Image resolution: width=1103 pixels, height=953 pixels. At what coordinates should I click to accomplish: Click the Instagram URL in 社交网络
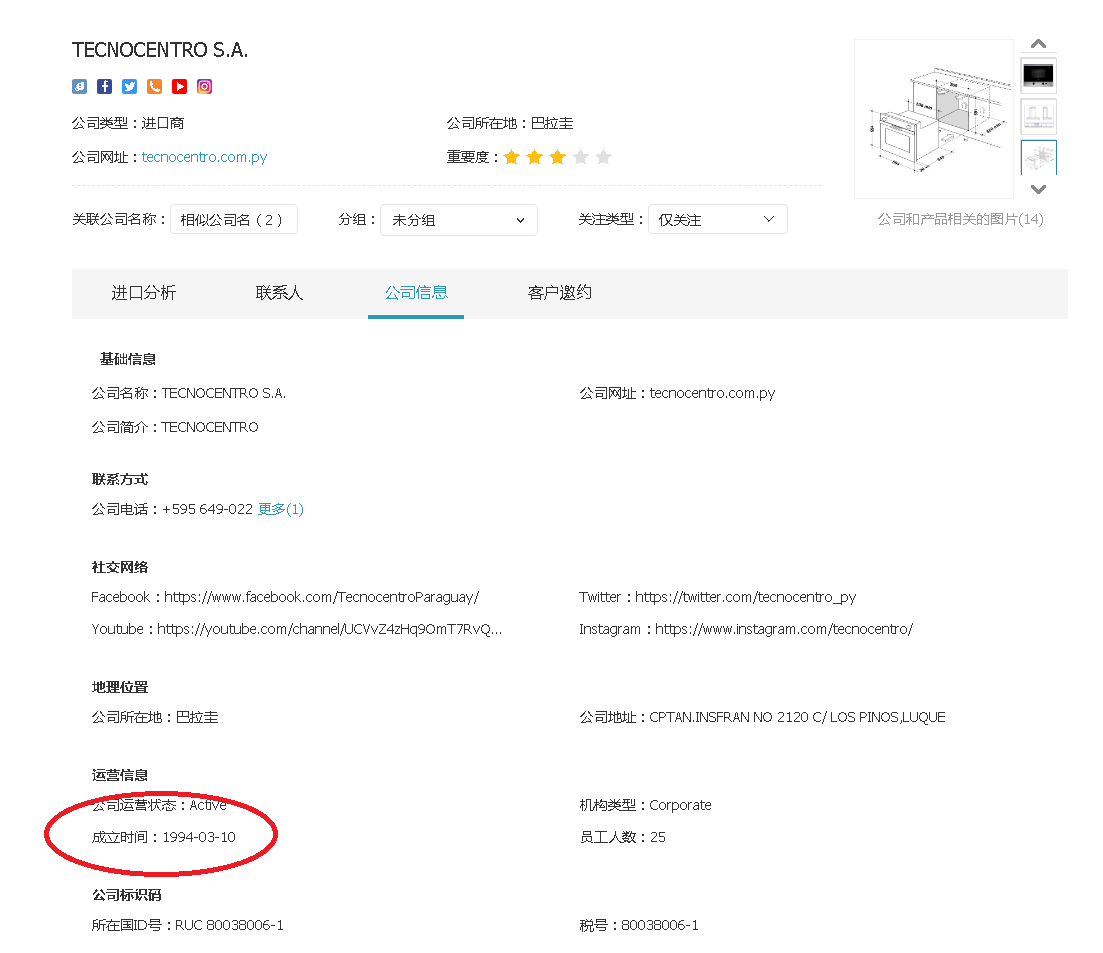pyautogui.click(x=784, y=629)
